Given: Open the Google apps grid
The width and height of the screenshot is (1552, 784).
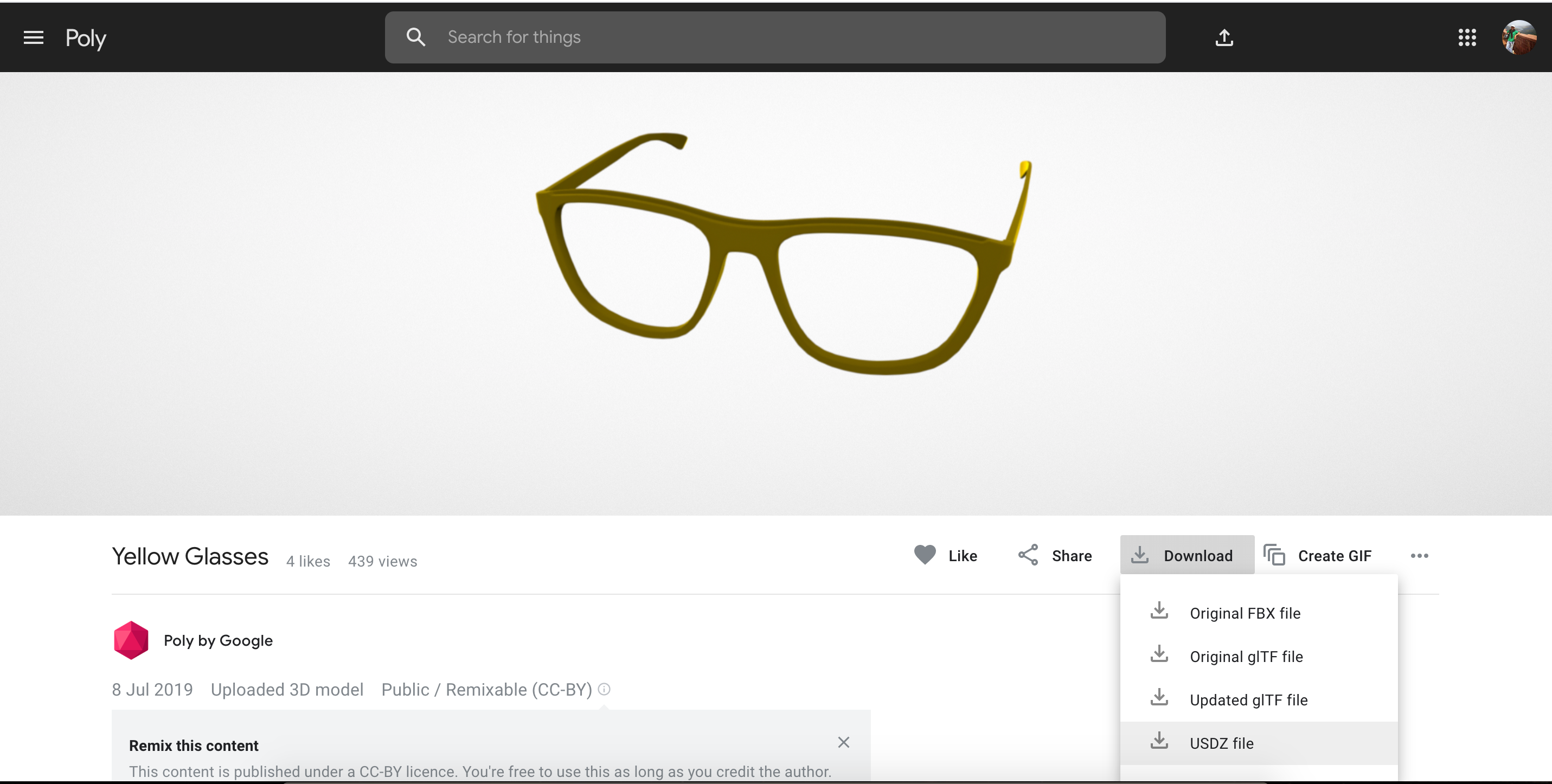Looking at the screenshot, I should pos(1466,38).
